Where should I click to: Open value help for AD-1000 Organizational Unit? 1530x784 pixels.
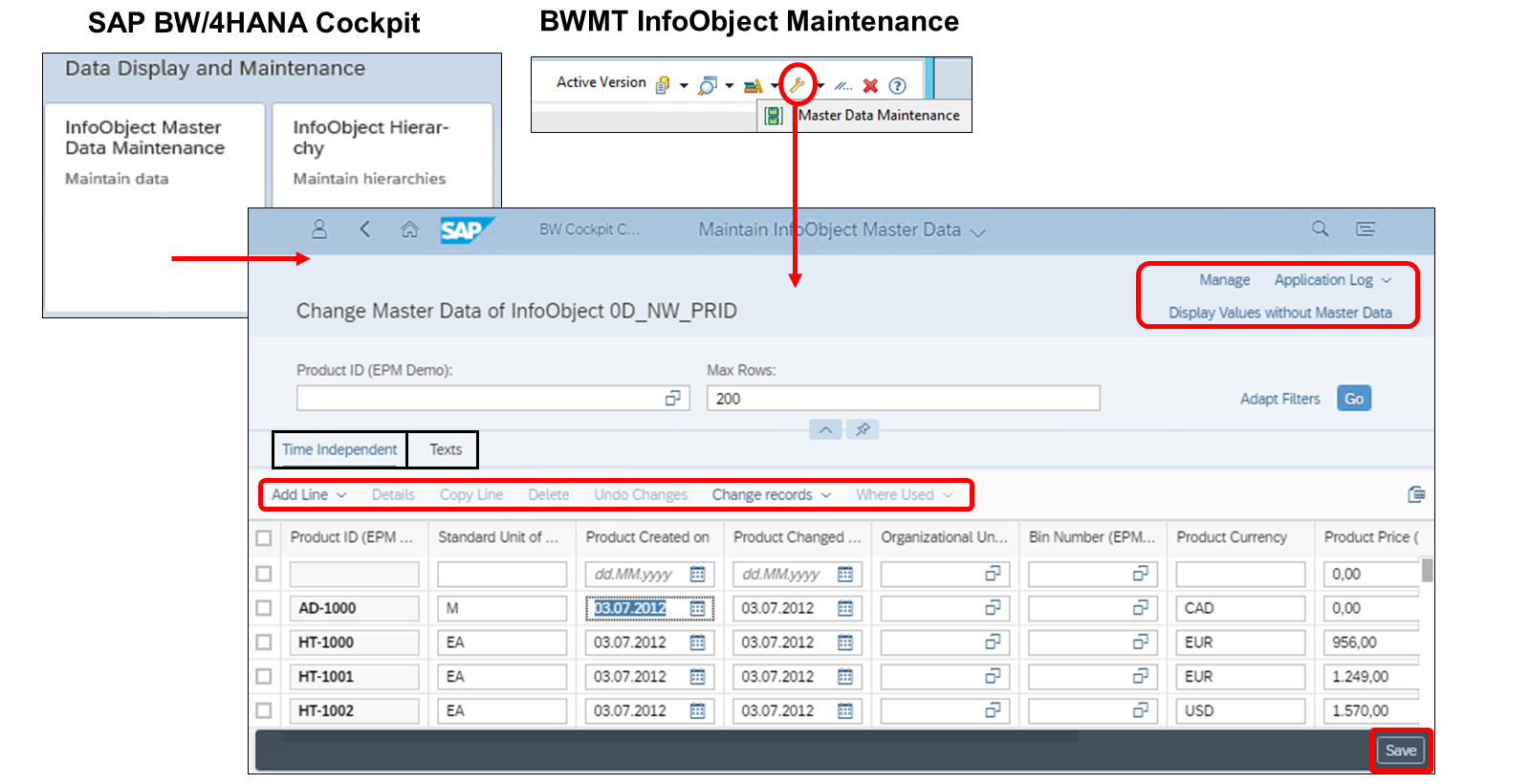[993, 608]
